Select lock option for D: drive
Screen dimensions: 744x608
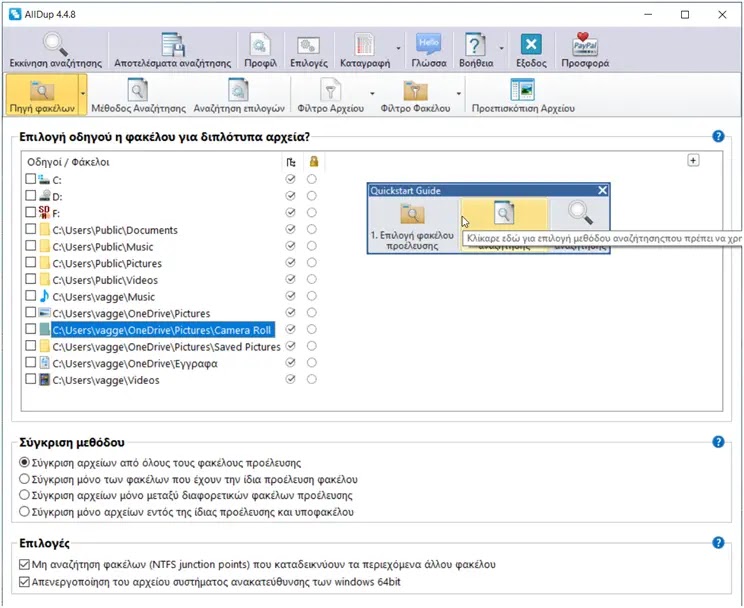pyautogui.click(x=312, y=196)
